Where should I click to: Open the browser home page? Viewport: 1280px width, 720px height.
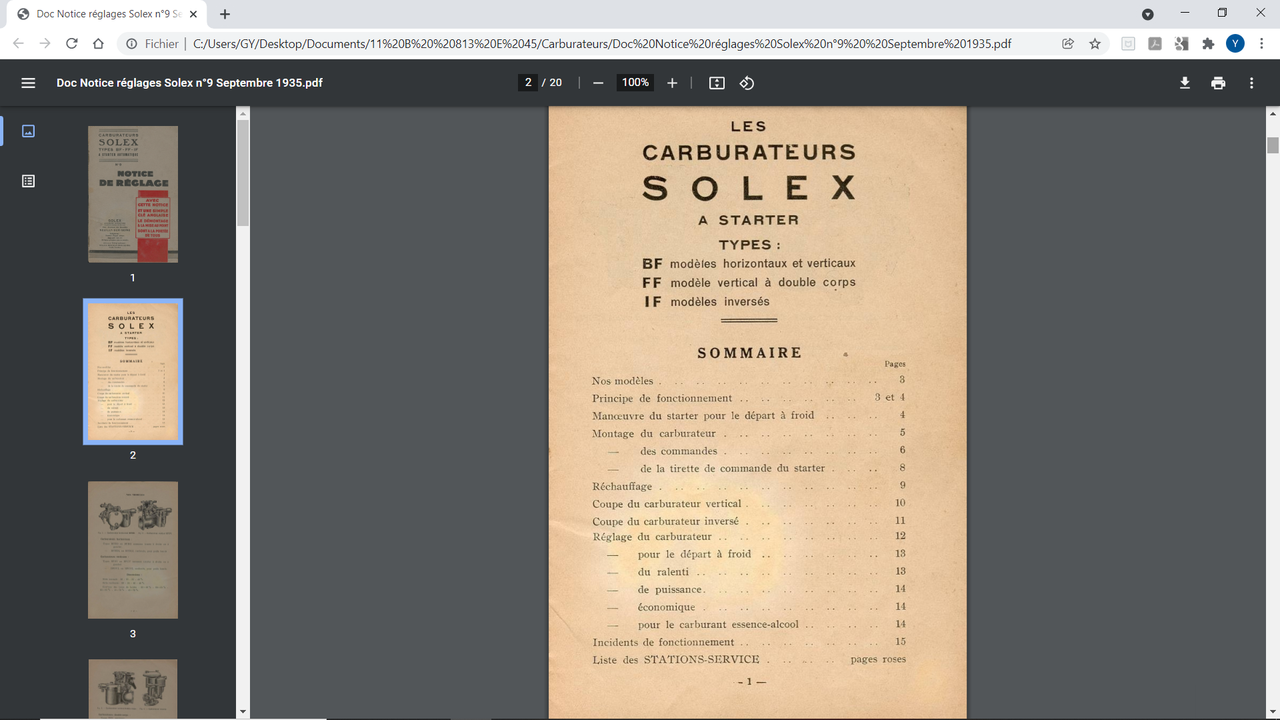[98, 44]
